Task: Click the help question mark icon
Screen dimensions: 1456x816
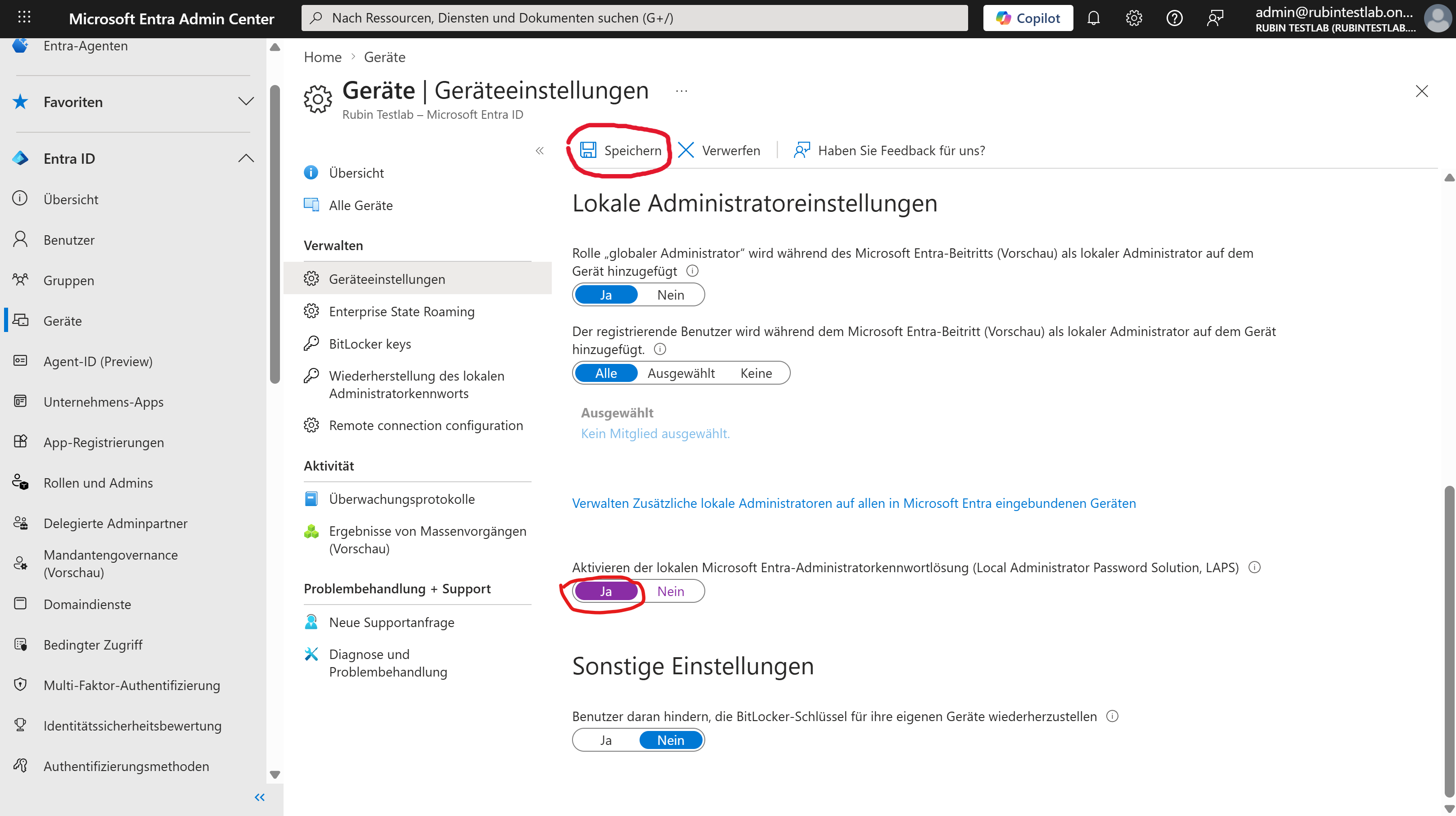Action: [1174, 18]
